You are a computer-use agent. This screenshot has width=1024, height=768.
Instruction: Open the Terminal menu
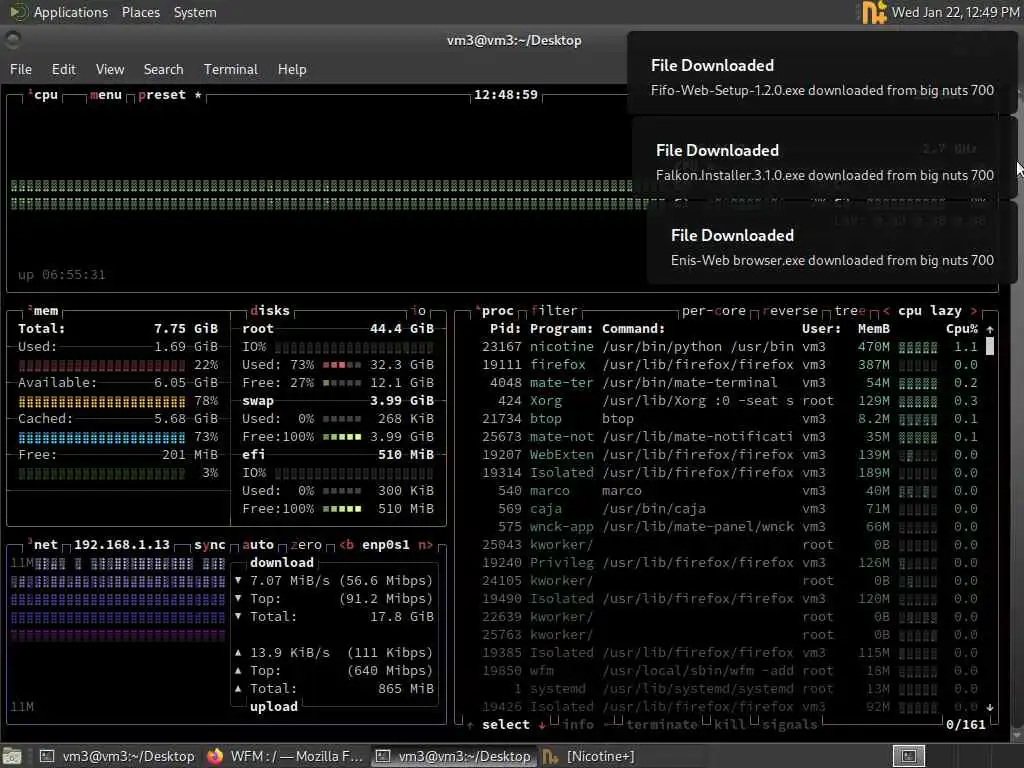(231, 69)
